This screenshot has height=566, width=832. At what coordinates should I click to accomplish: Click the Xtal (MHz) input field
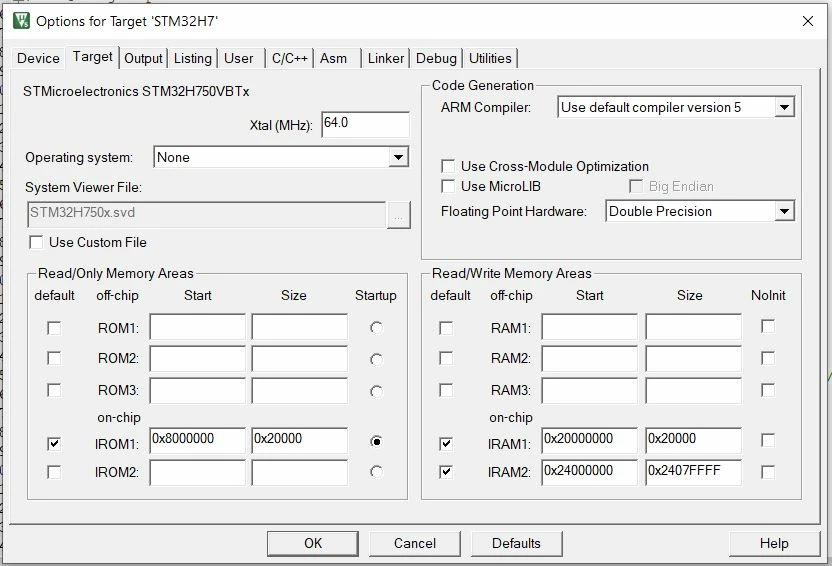366,125
